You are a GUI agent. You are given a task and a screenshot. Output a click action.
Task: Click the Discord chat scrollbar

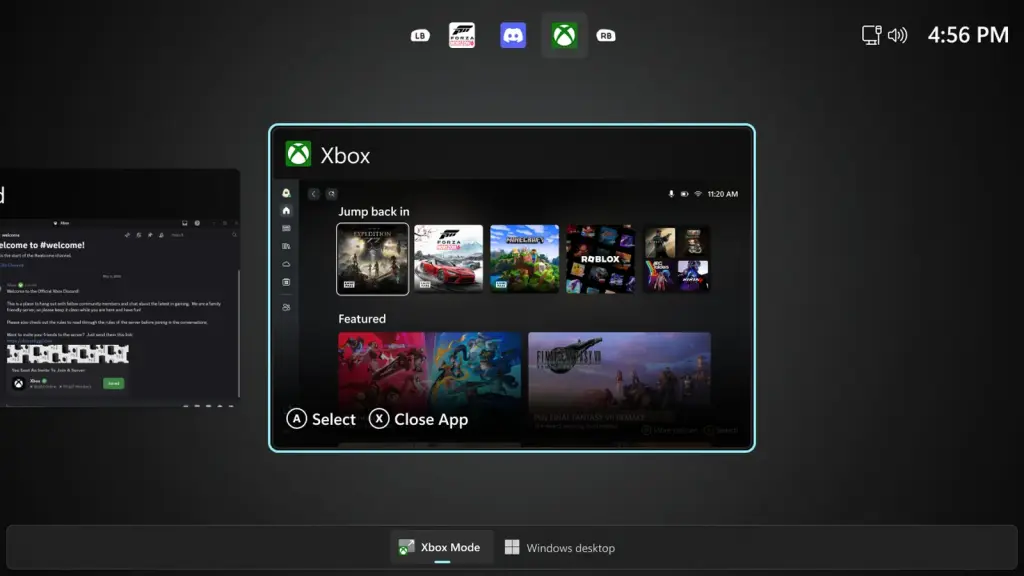(239, 333)
